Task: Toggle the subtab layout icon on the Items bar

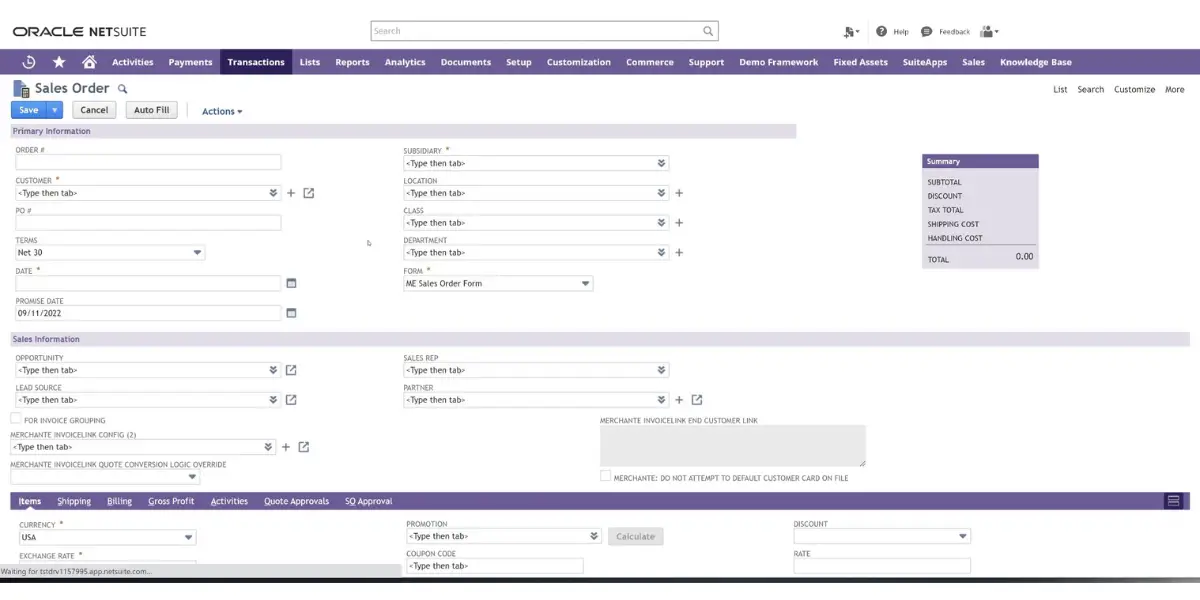Action: point(1174,501)
